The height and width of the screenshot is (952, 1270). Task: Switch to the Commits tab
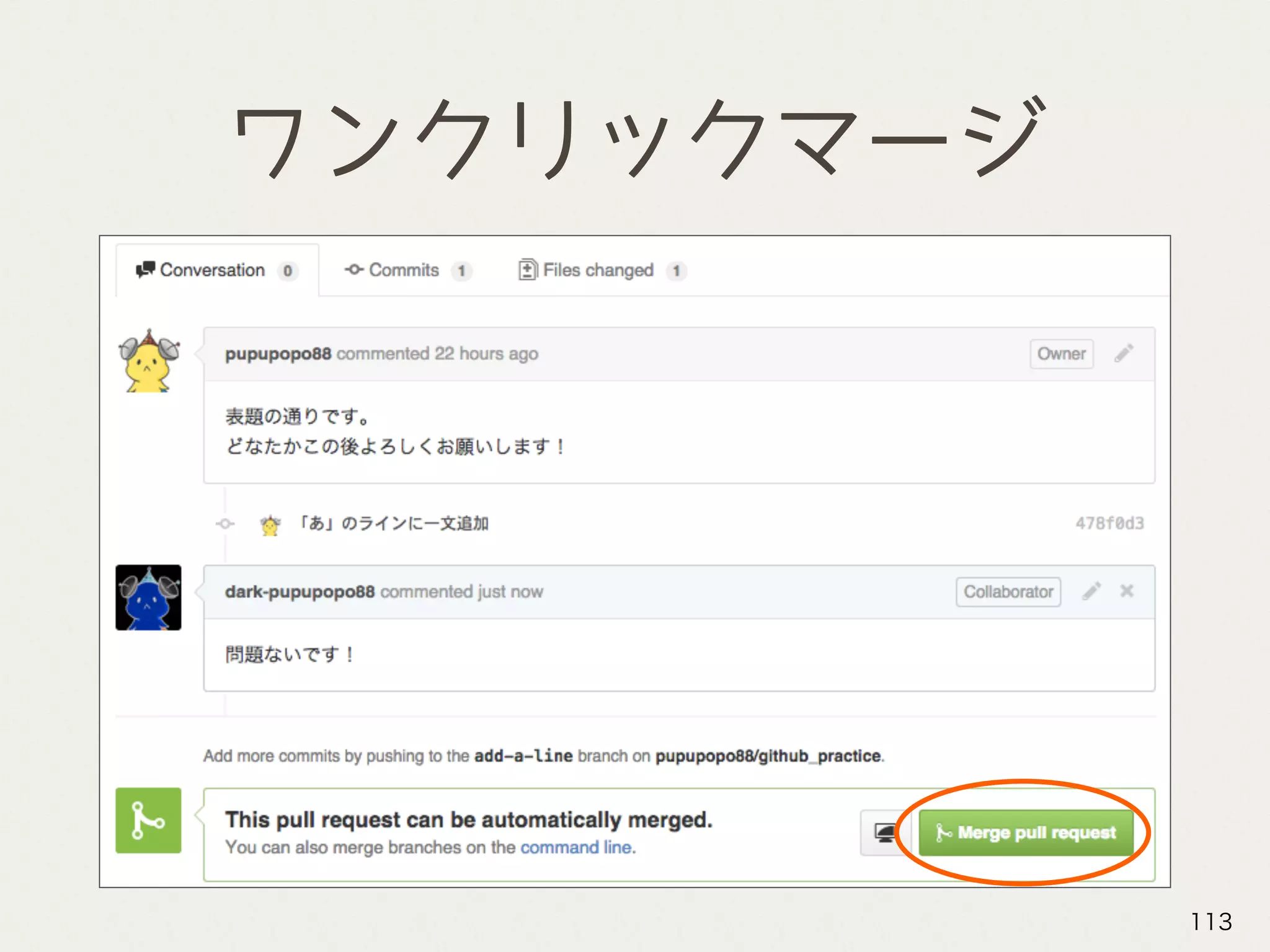click(x=404, y=270)
